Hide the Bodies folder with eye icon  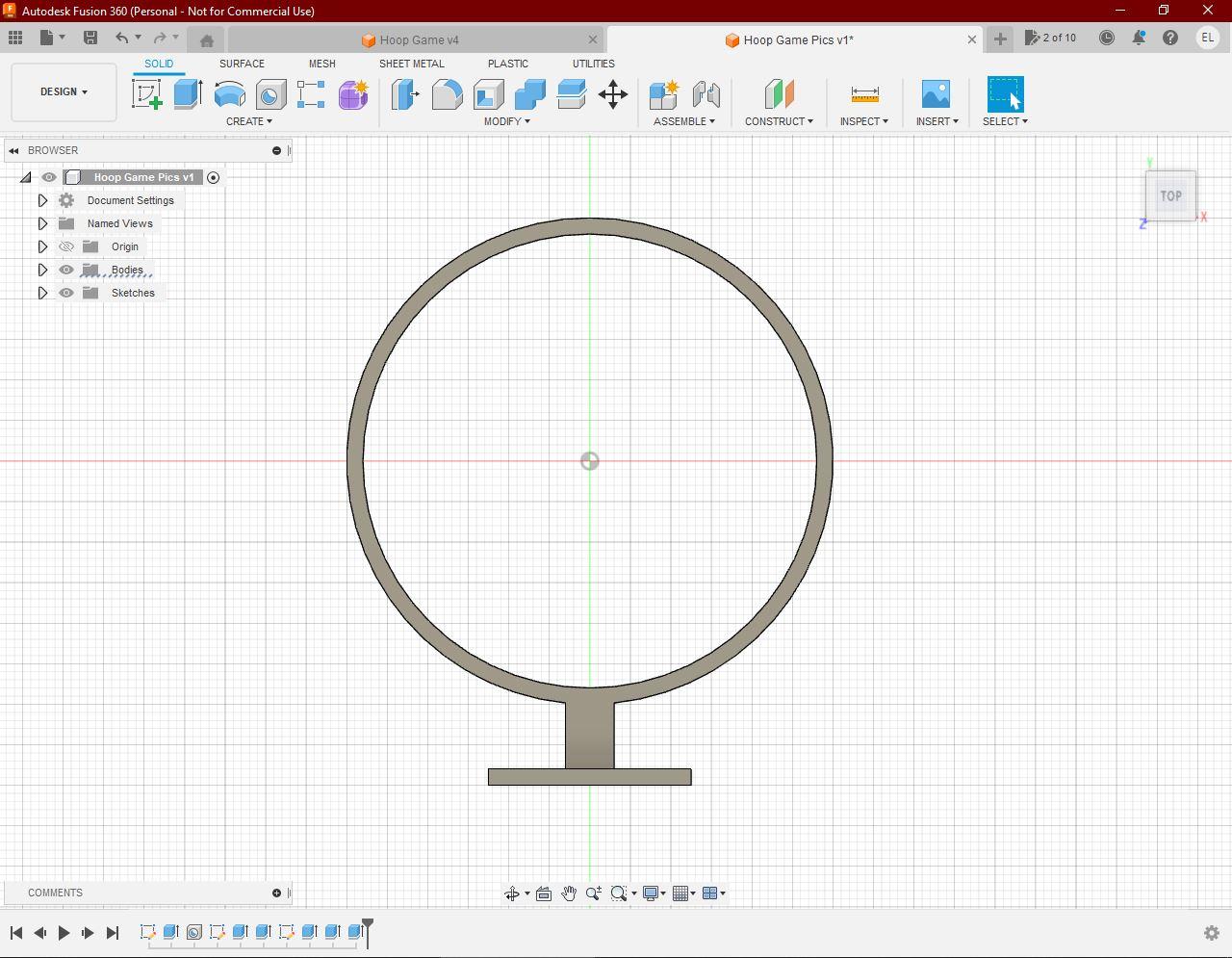66,270
